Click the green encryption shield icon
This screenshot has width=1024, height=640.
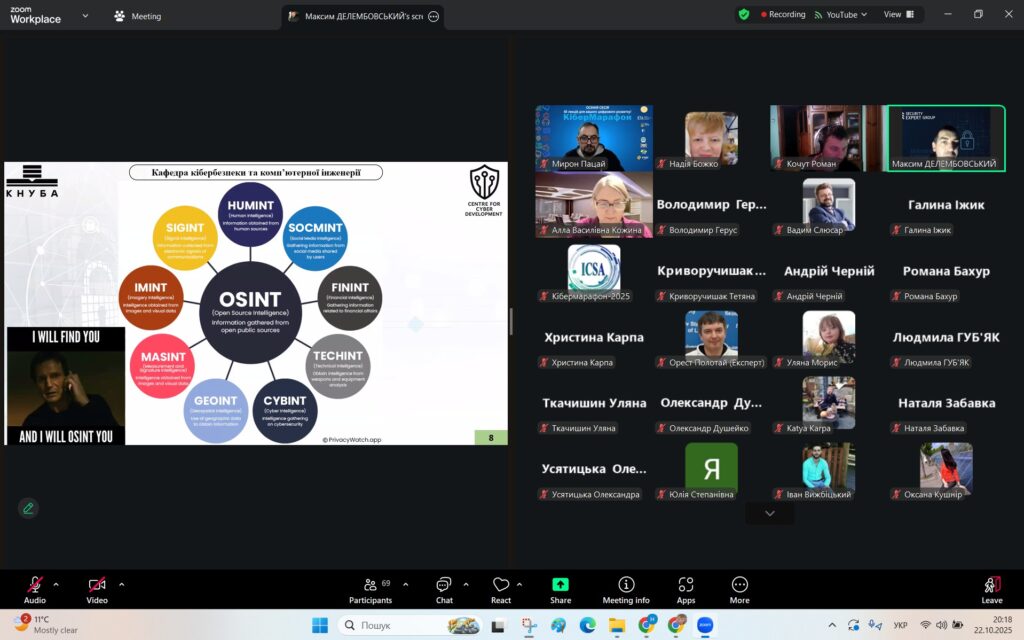coord(744,15)
